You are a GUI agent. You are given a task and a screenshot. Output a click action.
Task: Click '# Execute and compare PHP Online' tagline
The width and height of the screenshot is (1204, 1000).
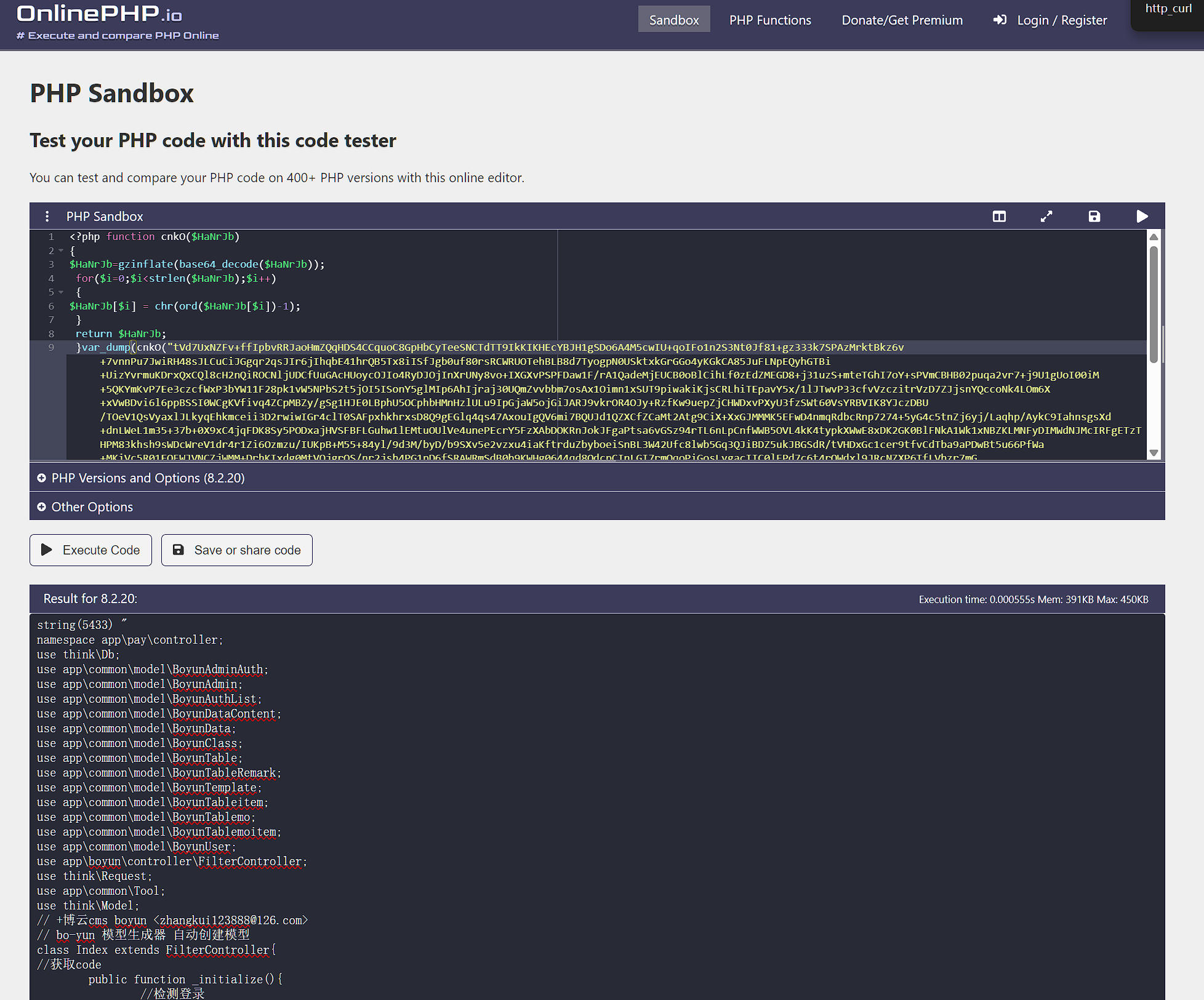118,36
